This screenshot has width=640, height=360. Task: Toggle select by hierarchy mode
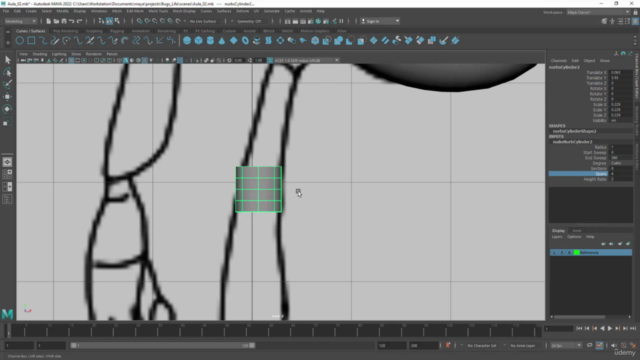click(102, 21)
